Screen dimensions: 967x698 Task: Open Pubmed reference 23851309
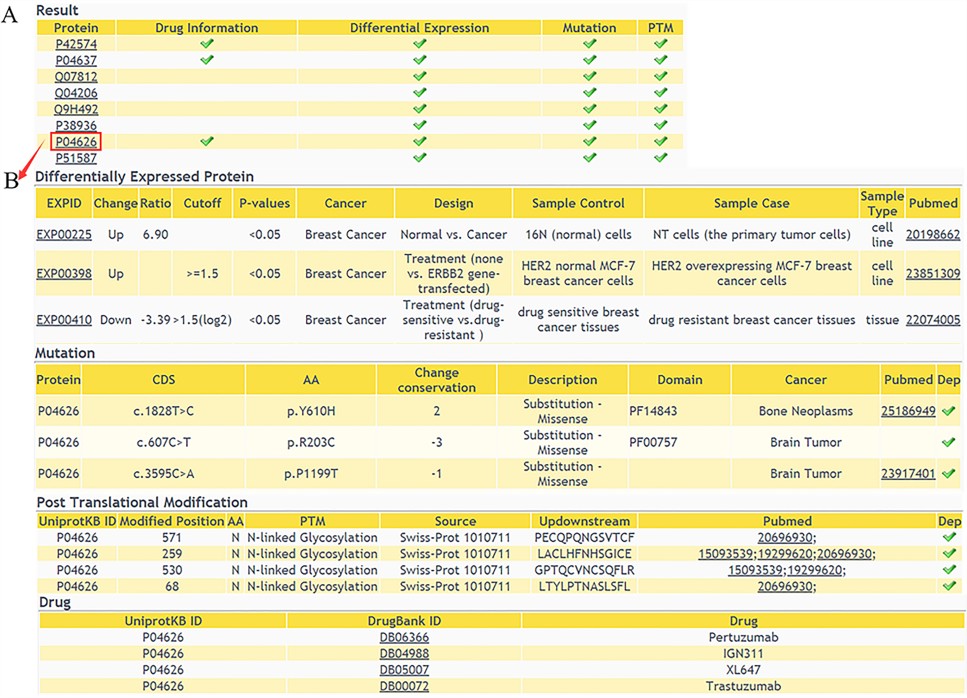[932, 274]
